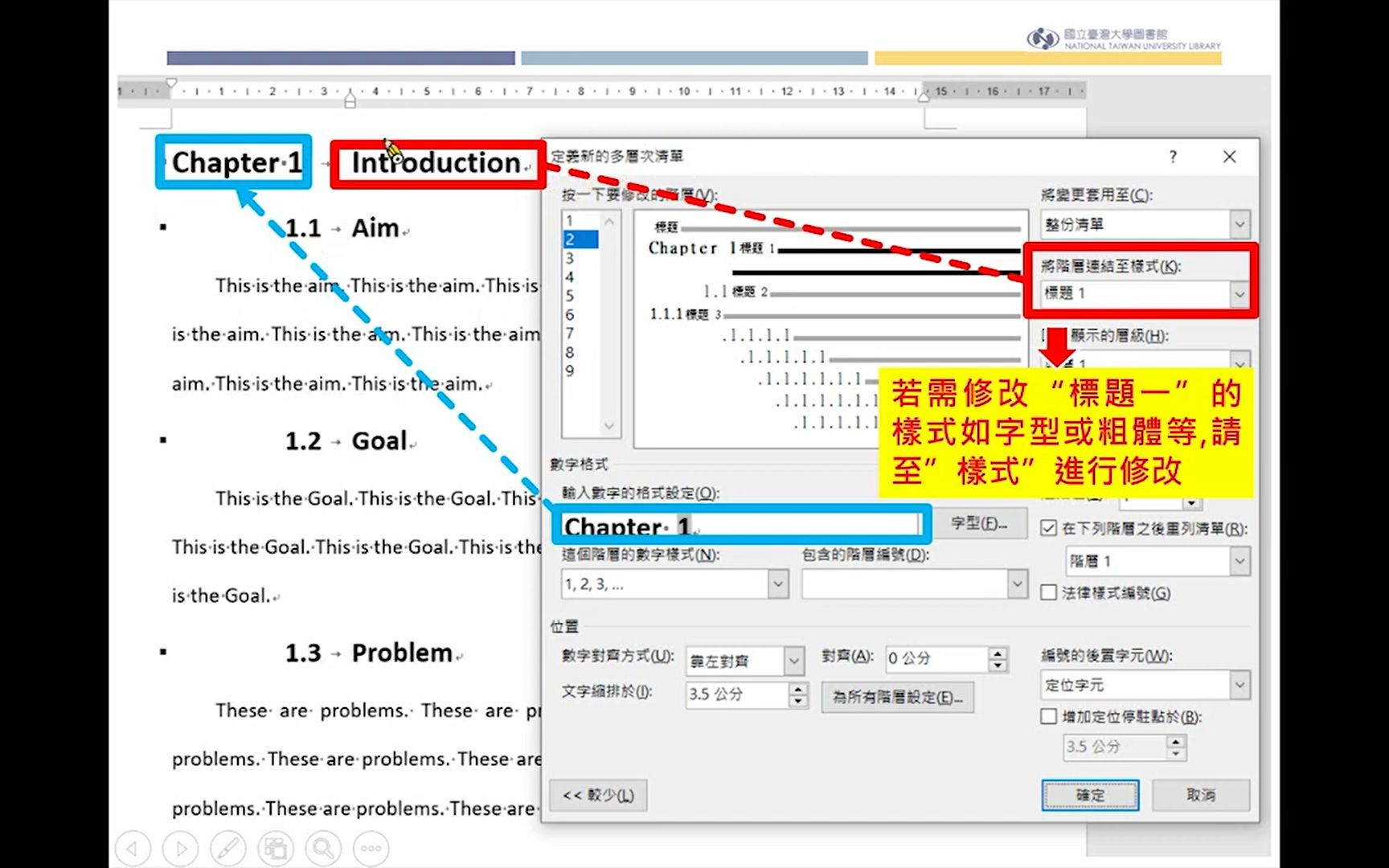1389x868 pixels.
Task: Open the 階層 1 restart level dropdown
Action: (1239, 561)
